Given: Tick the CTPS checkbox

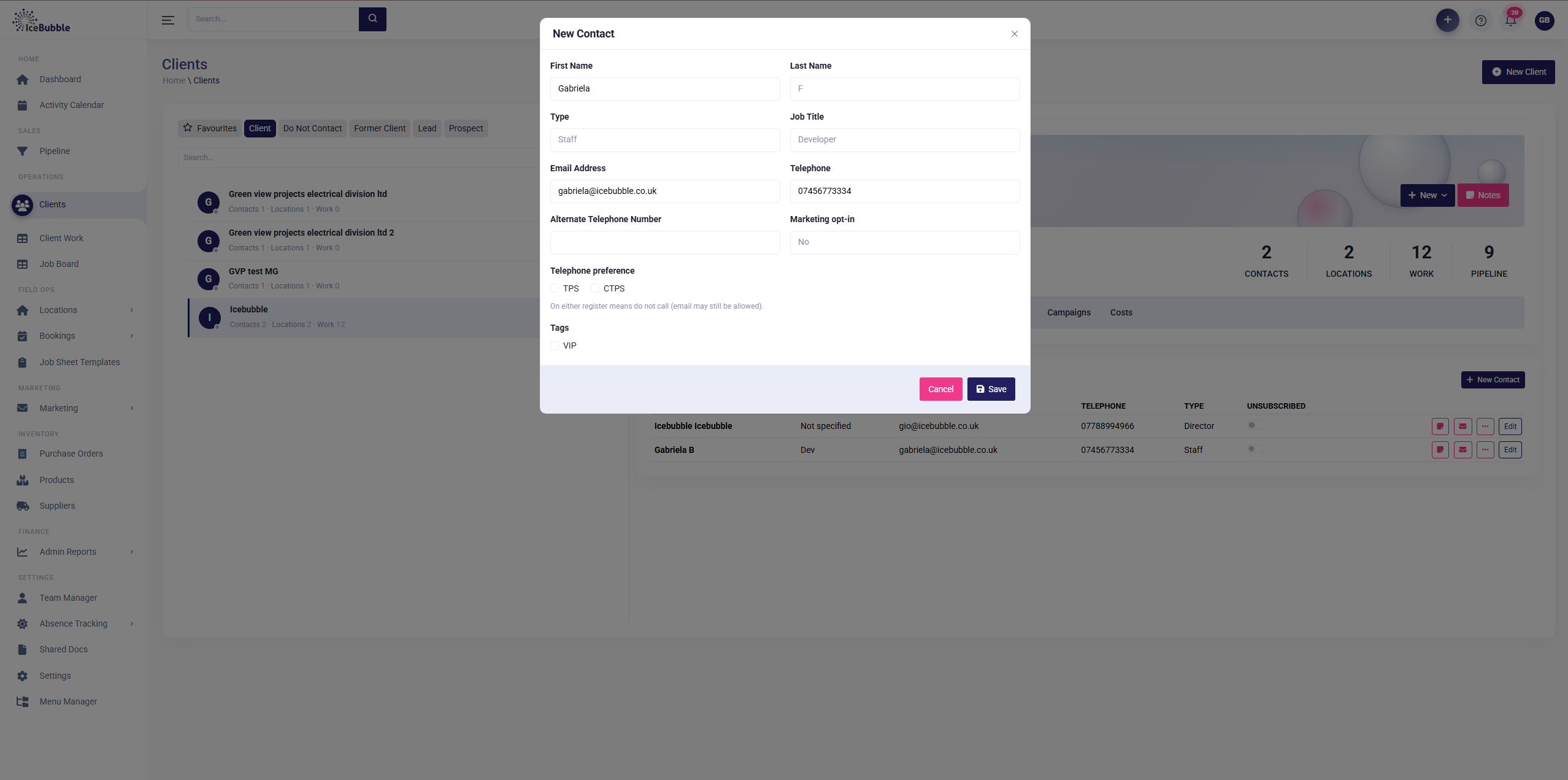Looking at the screenshot, I should pyautogui.click(x=595, y=288).
